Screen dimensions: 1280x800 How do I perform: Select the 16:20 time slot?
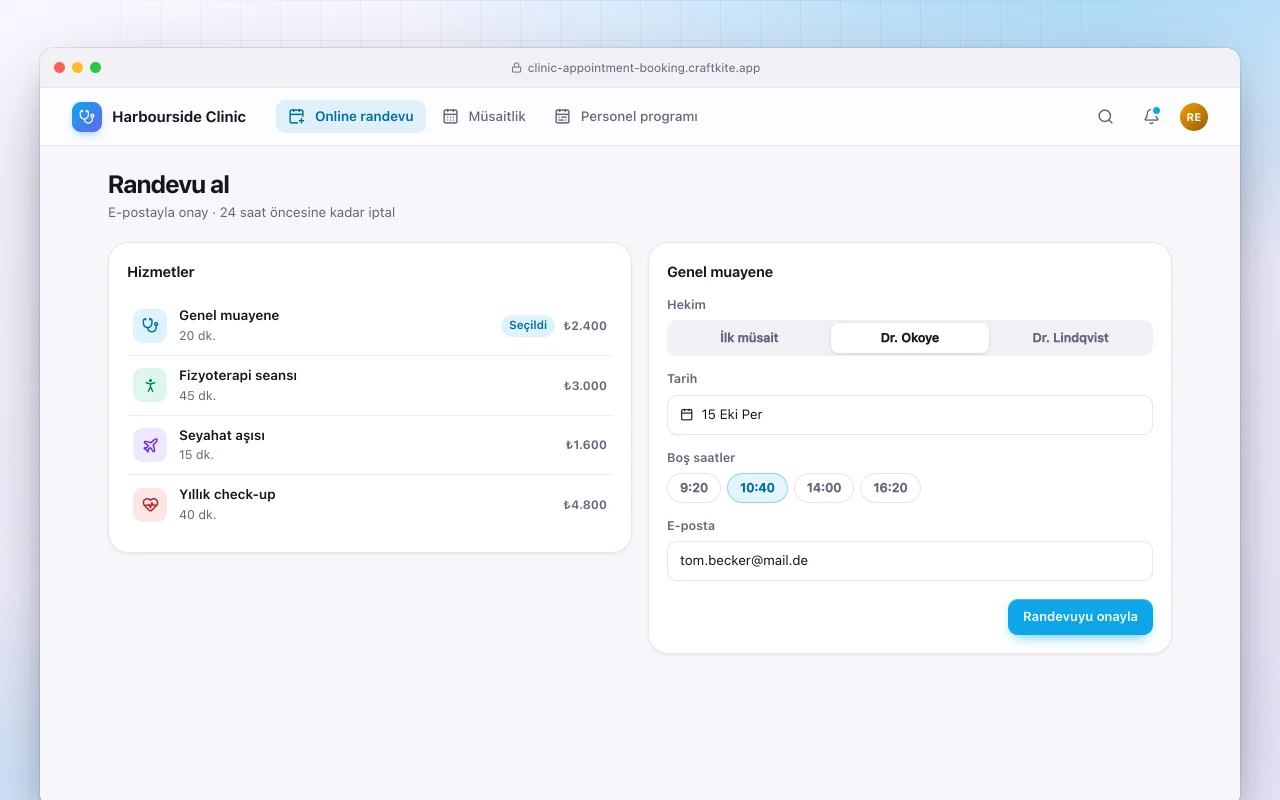(x=890, y=488)
